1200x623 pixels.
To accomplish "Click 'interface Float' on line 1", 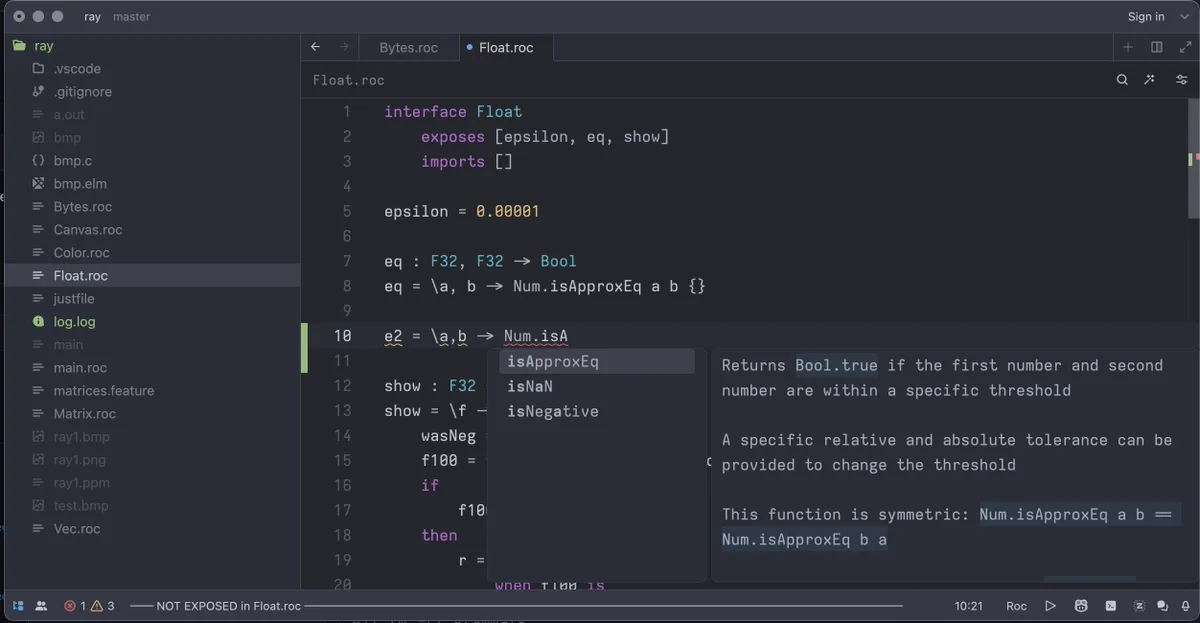I will pos(453,112).
